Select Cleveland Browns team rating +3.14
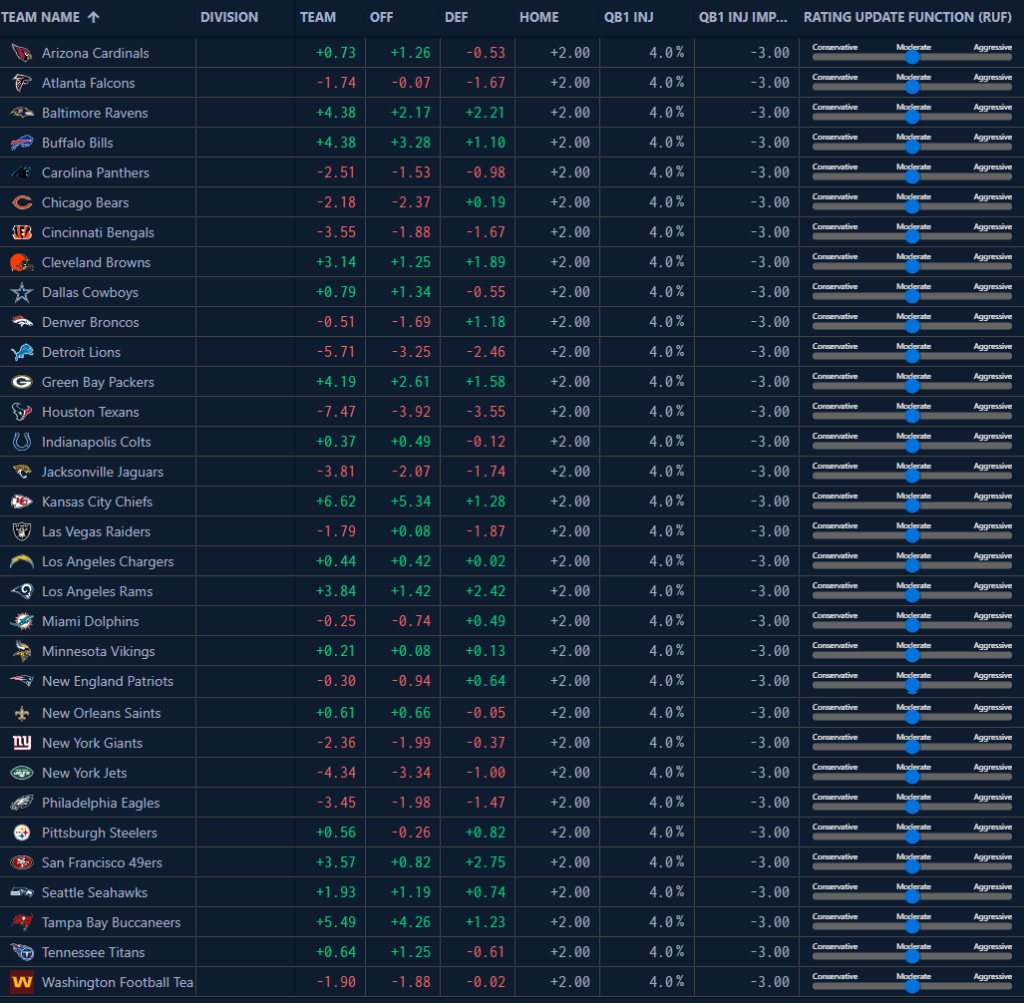Screen dimensions: 1024x1003 tap(336, 262)
